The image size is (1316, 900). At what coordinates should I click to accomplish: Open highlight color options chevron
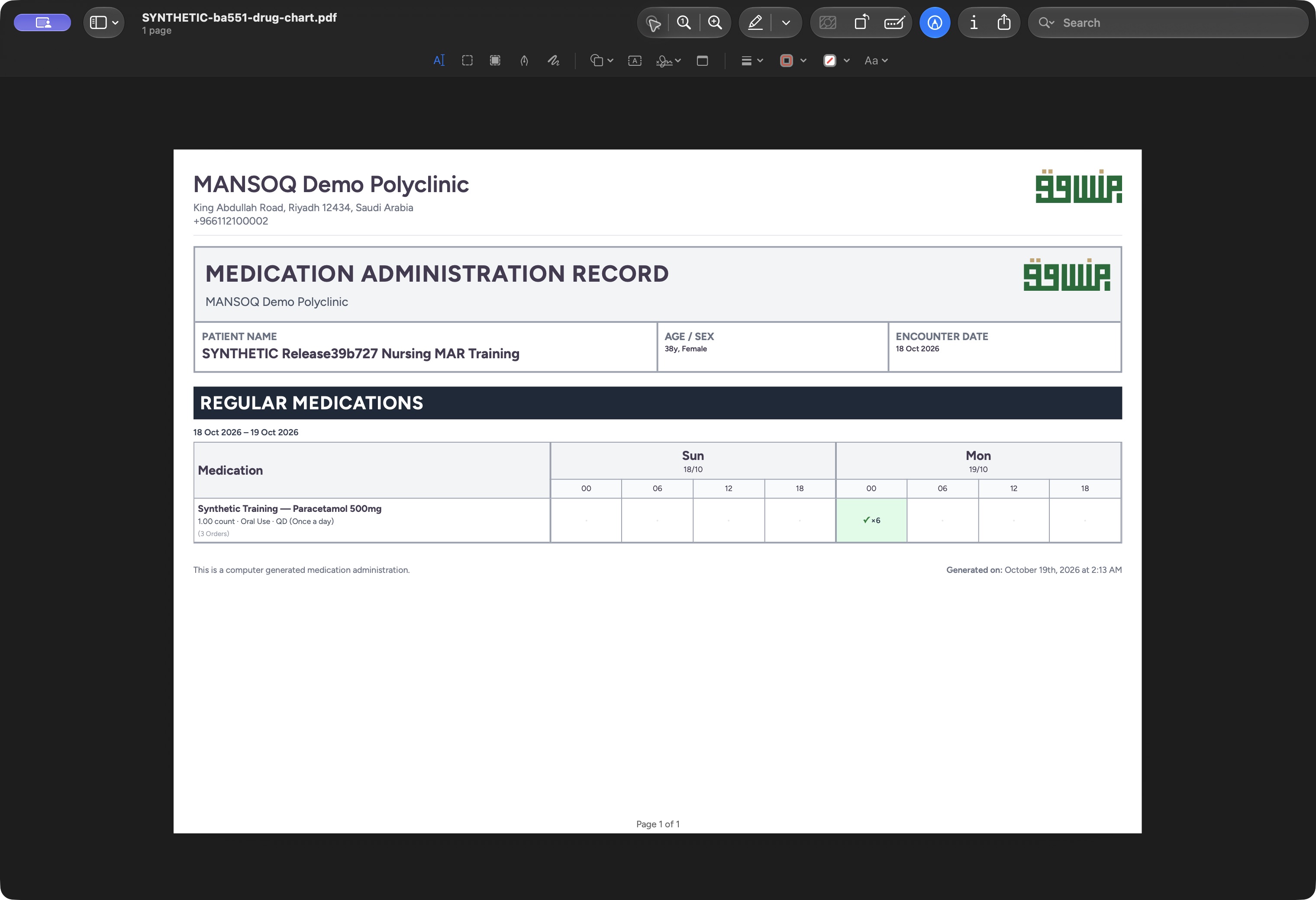(x=786, y=22)
